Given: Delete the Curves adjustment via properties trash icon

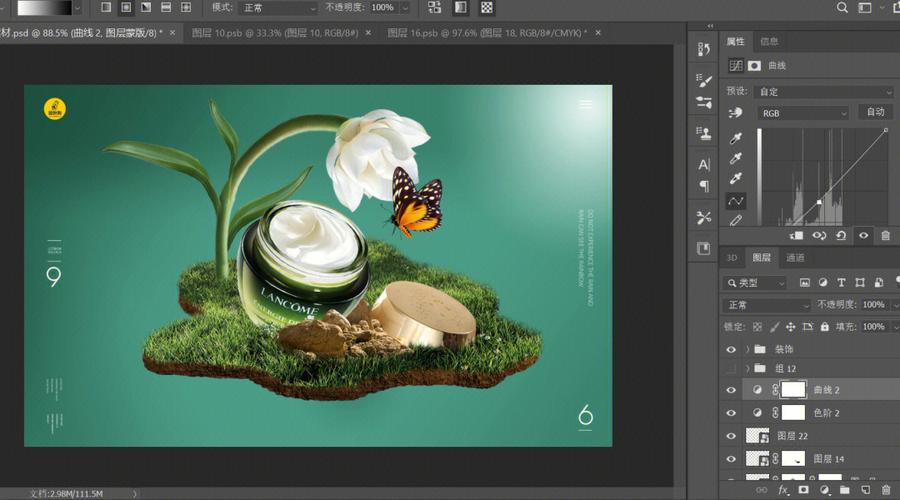Looking at the screenshot, I should coord(885,235).
